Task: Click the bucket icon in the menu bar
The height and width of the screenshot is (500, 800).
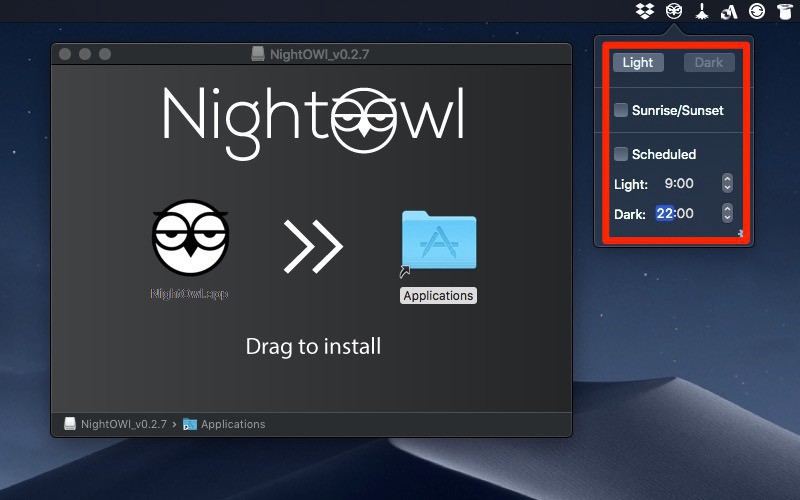Action: point(785,11)
